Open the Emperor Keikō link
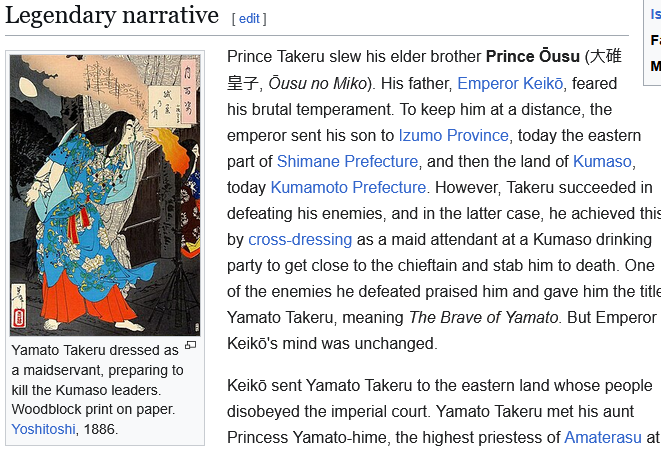Image resolution: width=661 pixels, height=453 pixels. 510,83
